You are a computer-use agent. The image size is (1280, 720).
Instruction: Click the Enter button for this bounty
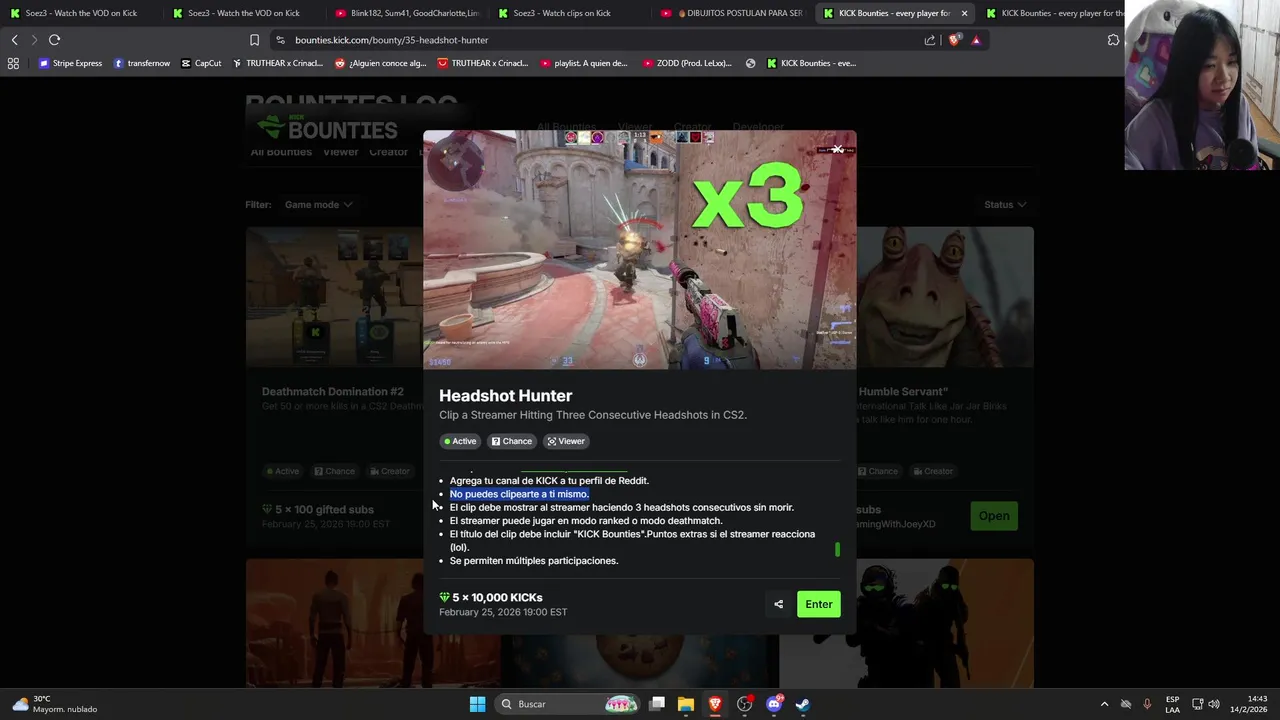coord(818,604)
